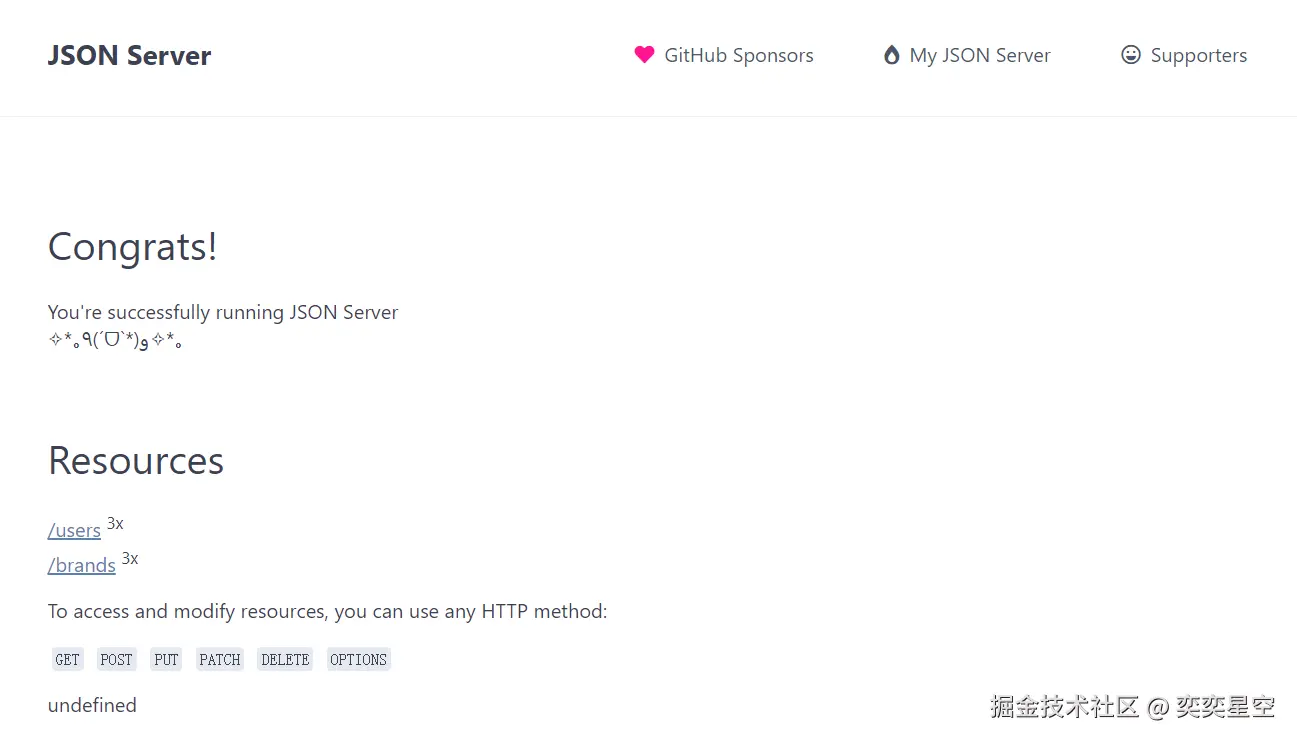Click the flame icon beside My JSON Server
Viewport: 1297px width, 742px height.
(x=891, y=55)
